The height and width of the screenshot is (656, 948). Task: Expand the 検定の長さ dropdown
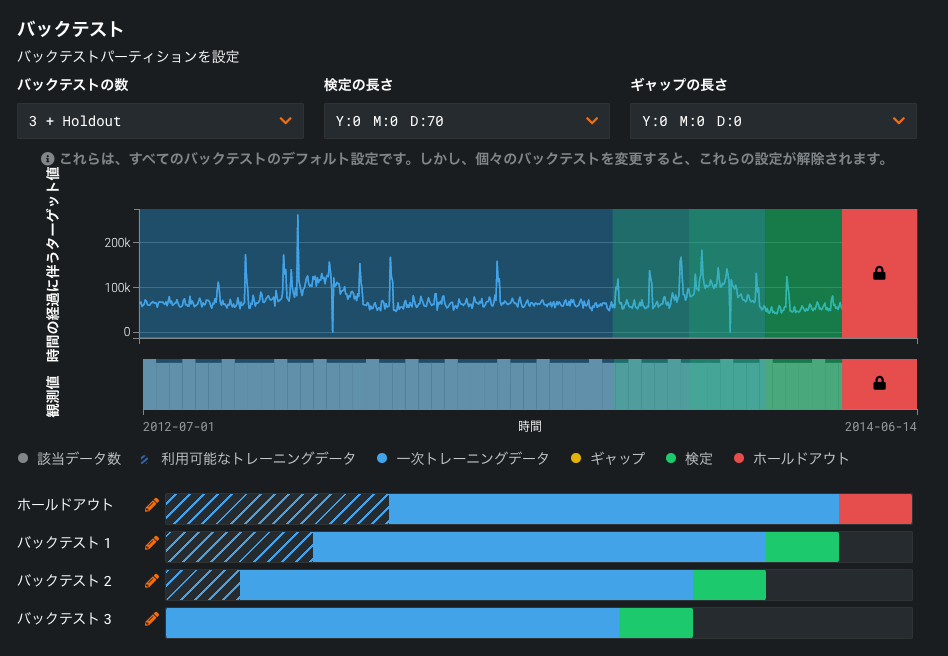(466, 121)
